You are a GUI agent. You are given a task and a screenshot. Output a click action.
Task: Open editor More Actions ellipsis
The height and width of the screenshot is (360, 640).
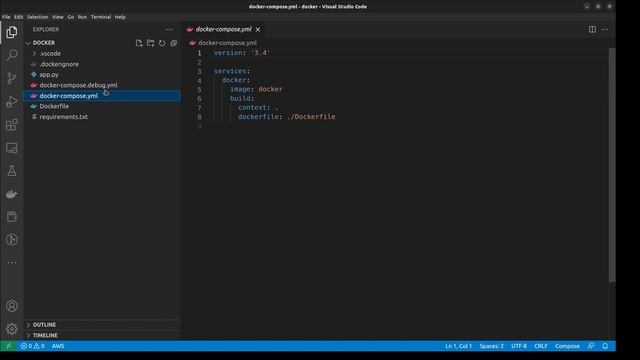[x=604, y=29]
